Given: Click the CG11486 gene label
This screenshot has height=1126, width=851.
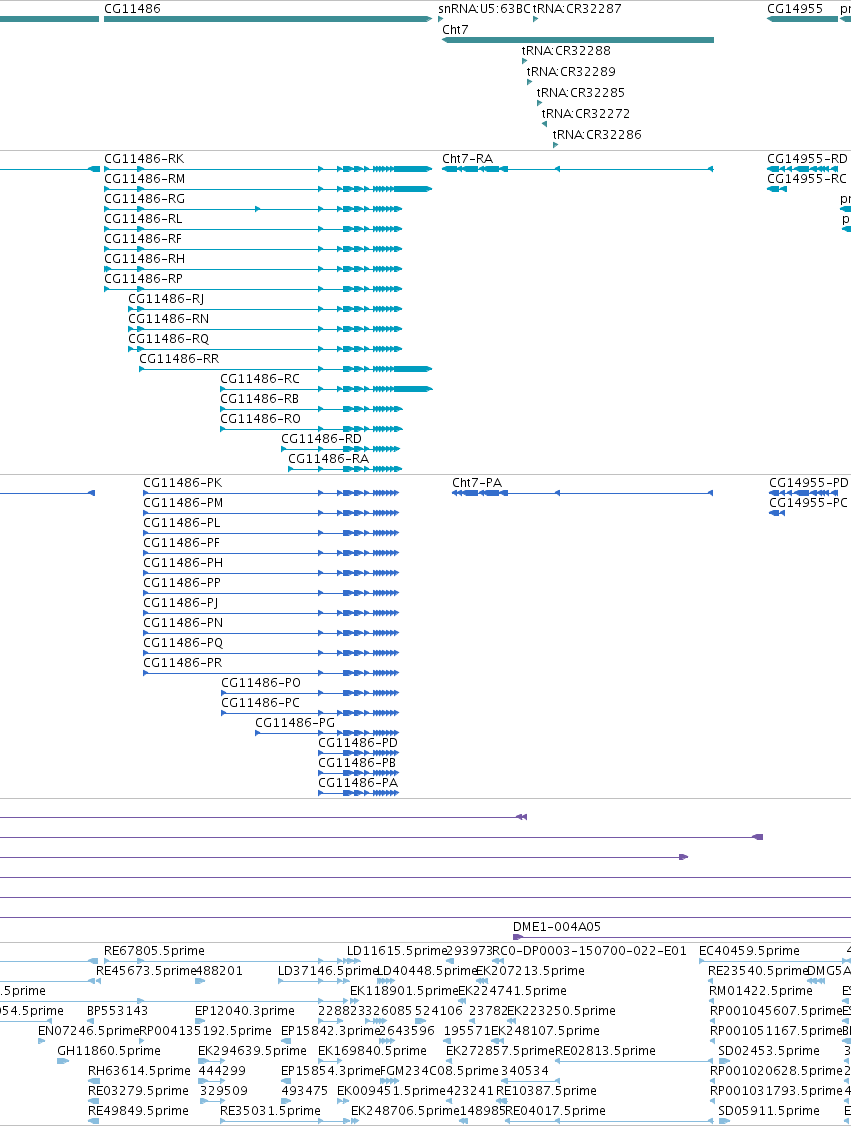Looking at the screenshot, I should [132, 9].
